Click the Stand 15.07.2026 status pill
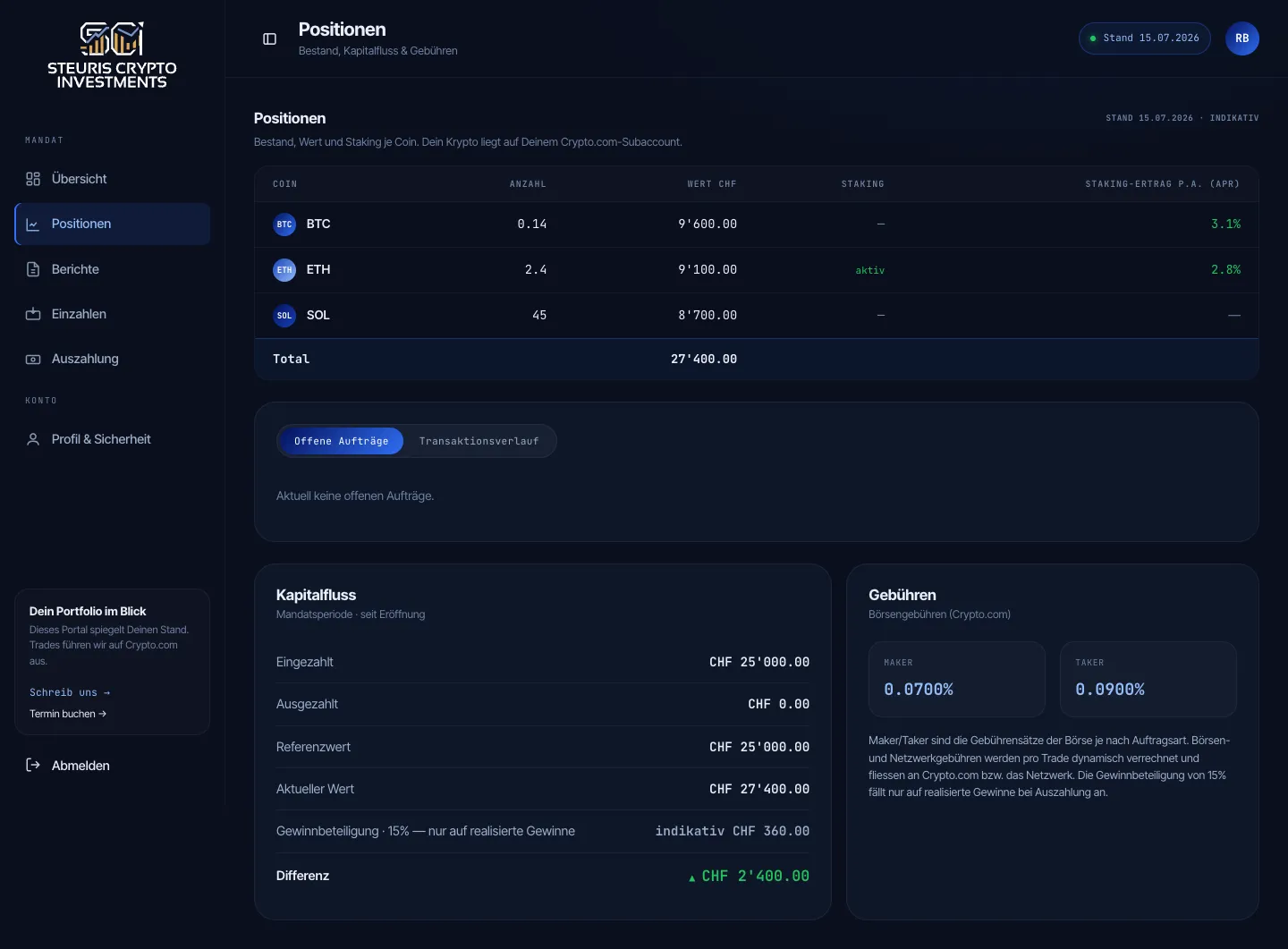The image size is (1288, 949). (x=1144, y=38)
